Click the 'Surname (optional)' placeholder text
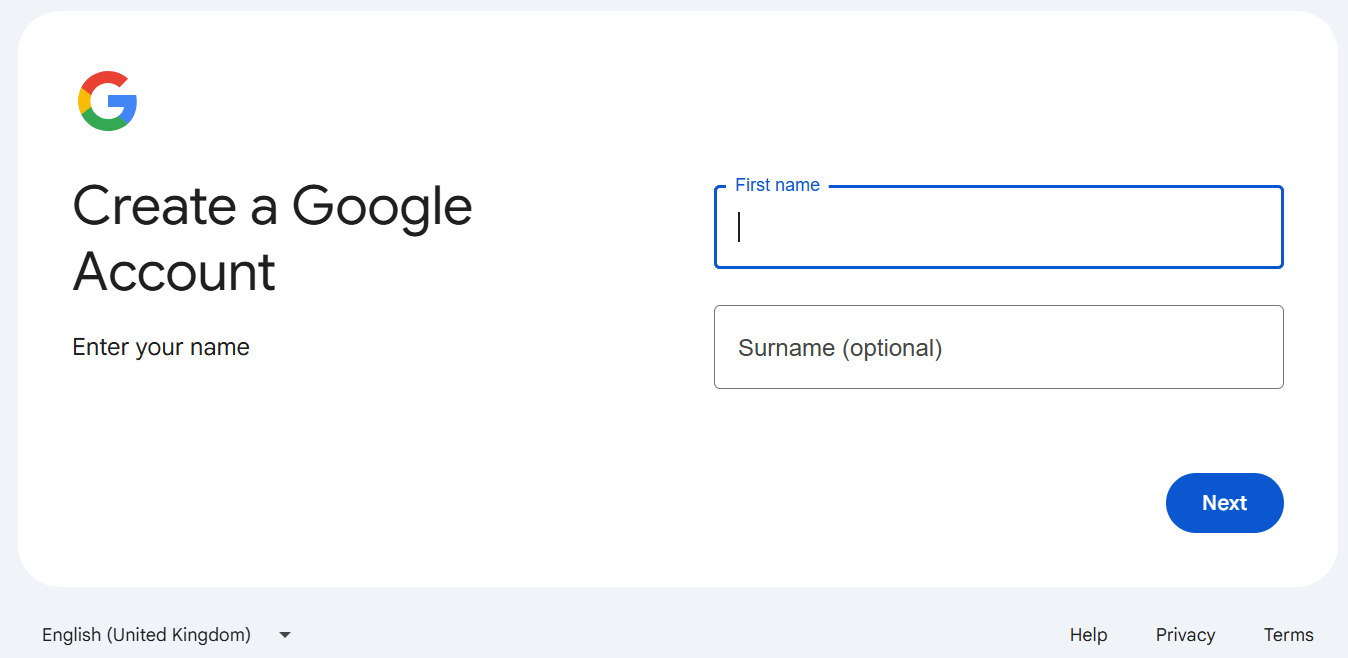 [840, 348]
